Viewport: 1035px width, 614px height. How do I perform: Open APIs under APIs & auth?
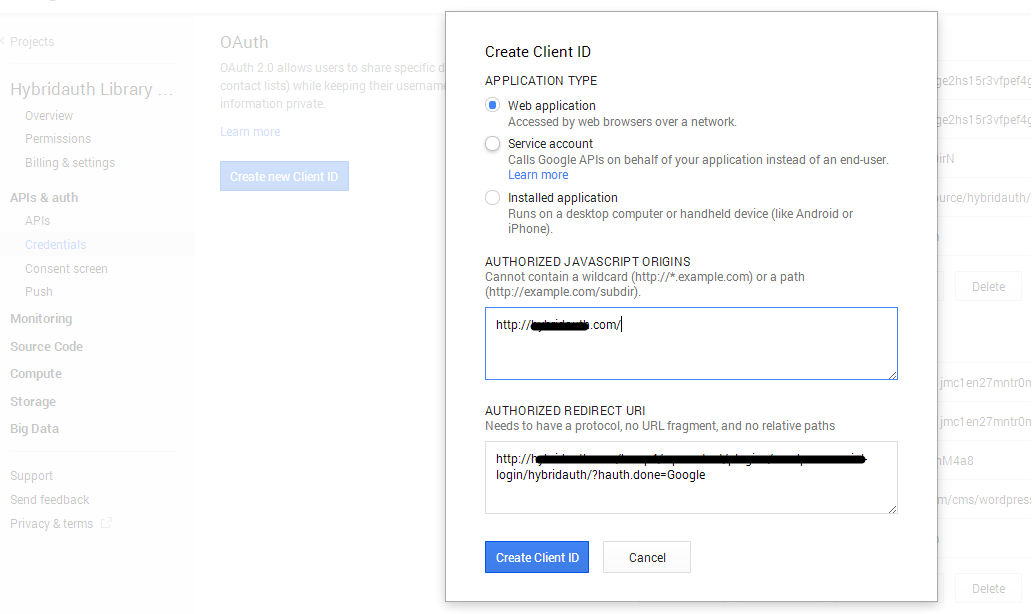tap(38, 221)
